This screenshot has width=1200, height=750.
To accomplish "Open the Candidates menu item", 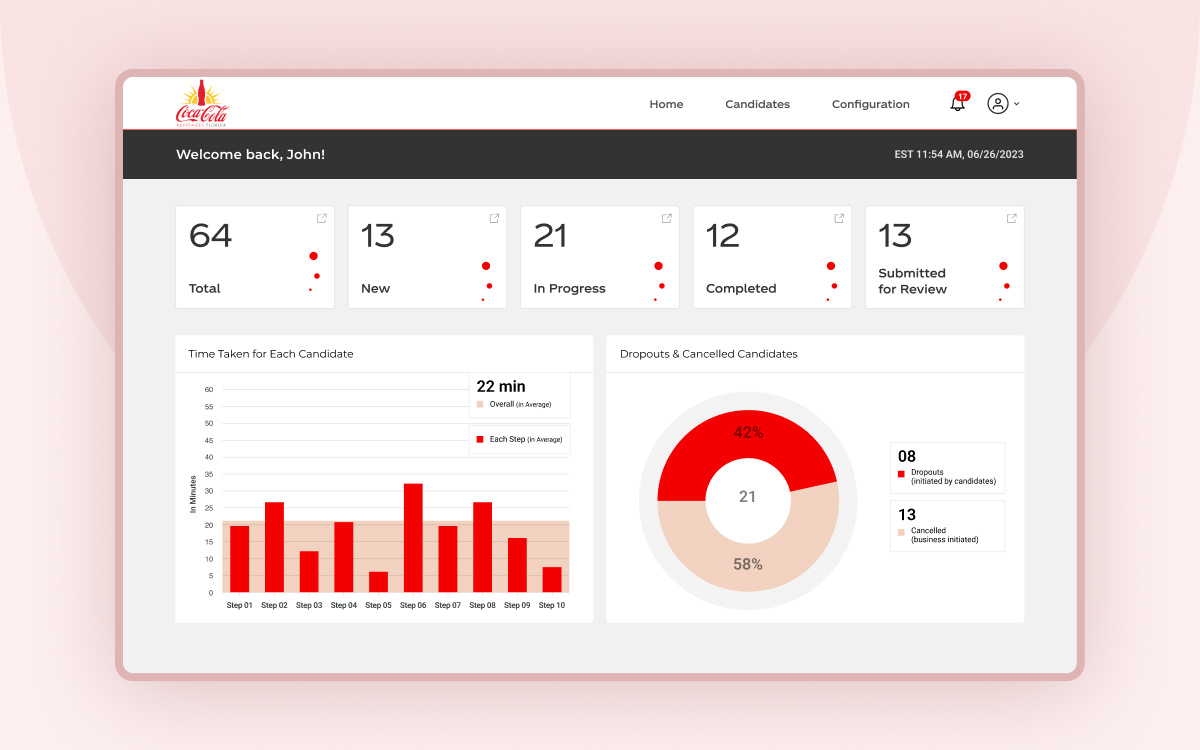I will [757, 104].
